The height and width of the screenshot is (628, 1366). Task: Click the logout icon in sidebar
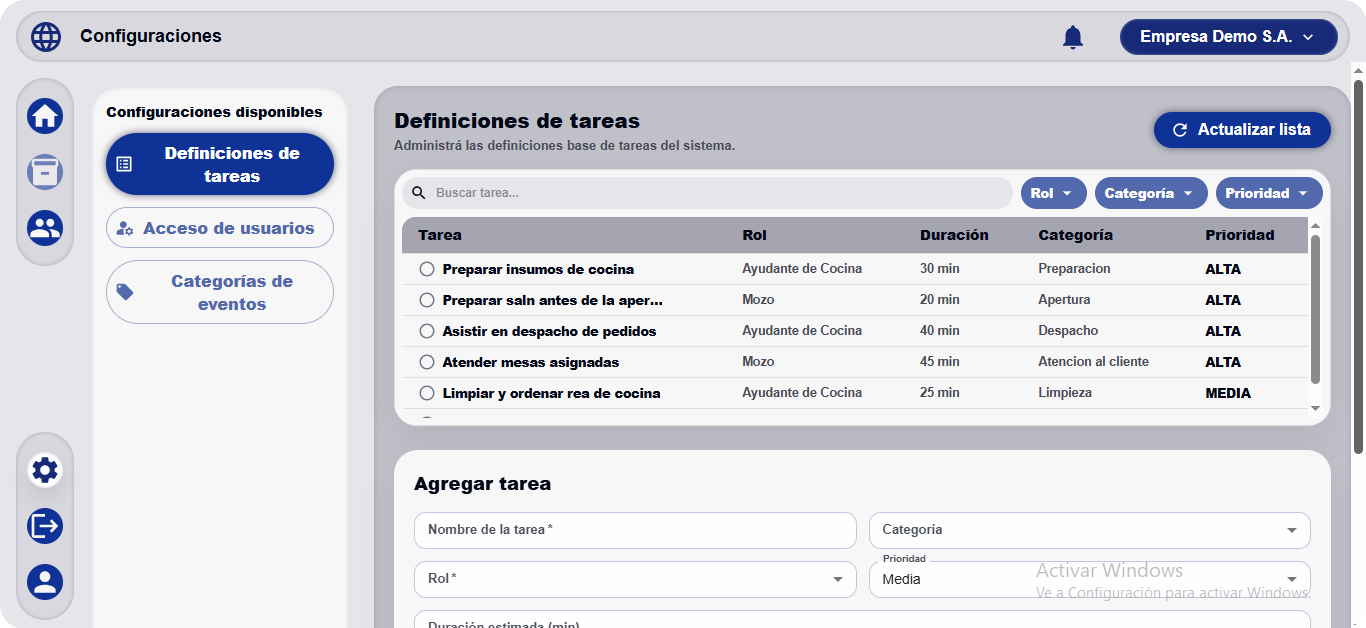pyautogui.click(x=45, y=526)
